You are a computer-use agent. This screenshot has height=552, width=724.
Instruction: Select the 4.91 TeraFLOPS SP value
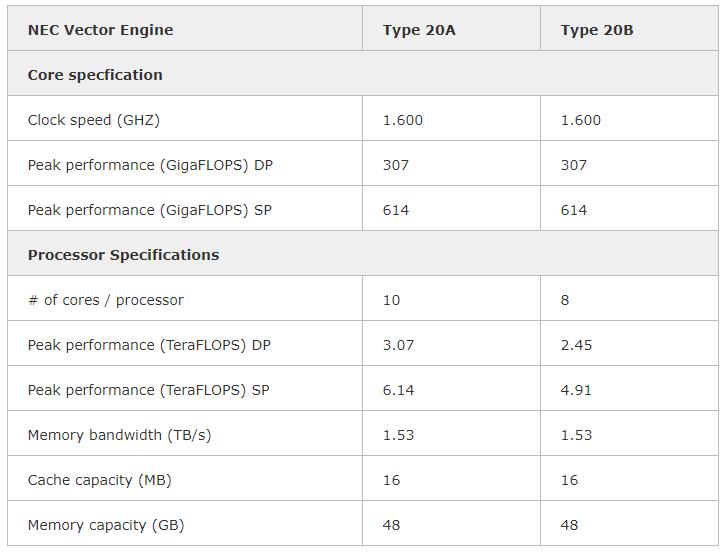pyautogui.click(x=576, y=390)
